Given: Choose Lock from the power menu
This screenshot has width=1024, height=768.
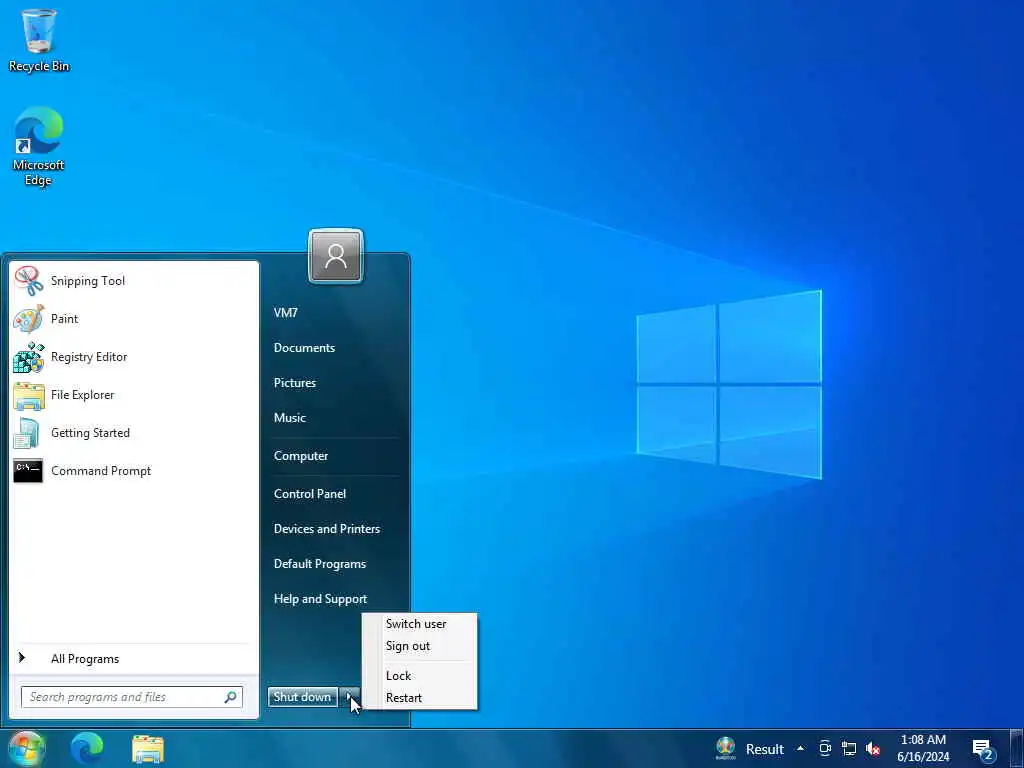Looking at the screenshot, I should click(398, 676).
